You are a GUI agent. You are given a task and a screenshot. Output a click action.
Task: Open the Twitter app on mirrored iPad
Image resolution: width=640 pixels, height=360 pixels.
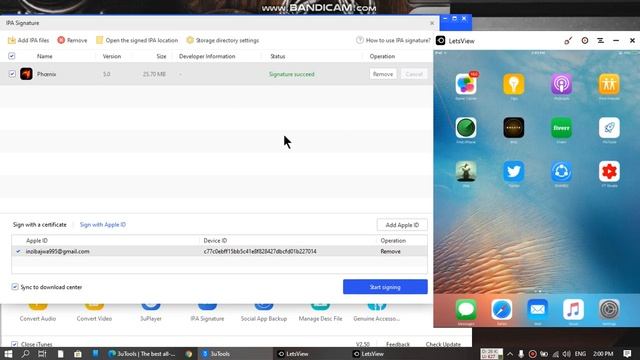(x=514, y=171)
